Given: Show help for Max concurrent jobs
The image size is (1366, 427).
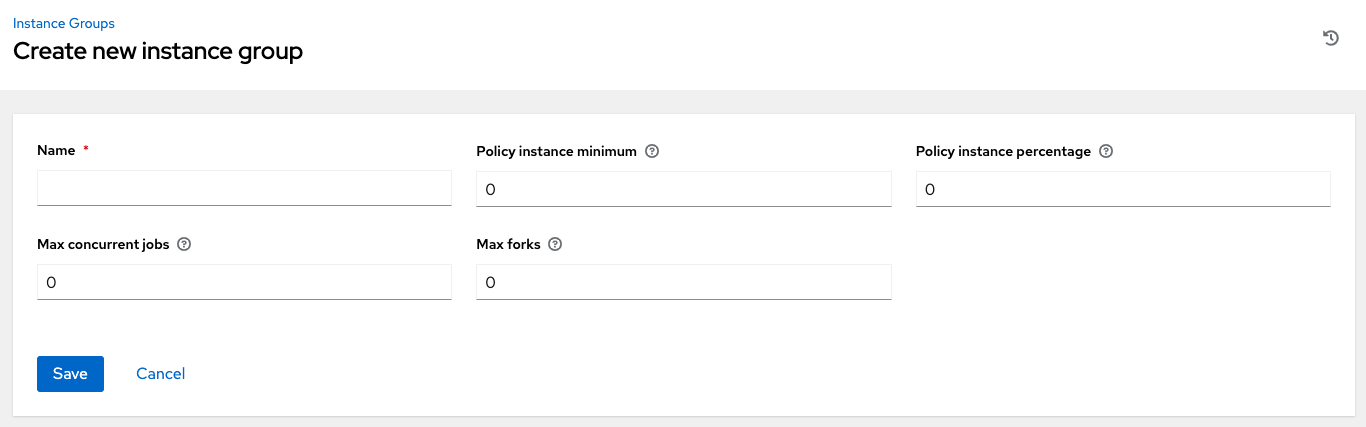Looking at the screenshot, I should coord(184,245).
